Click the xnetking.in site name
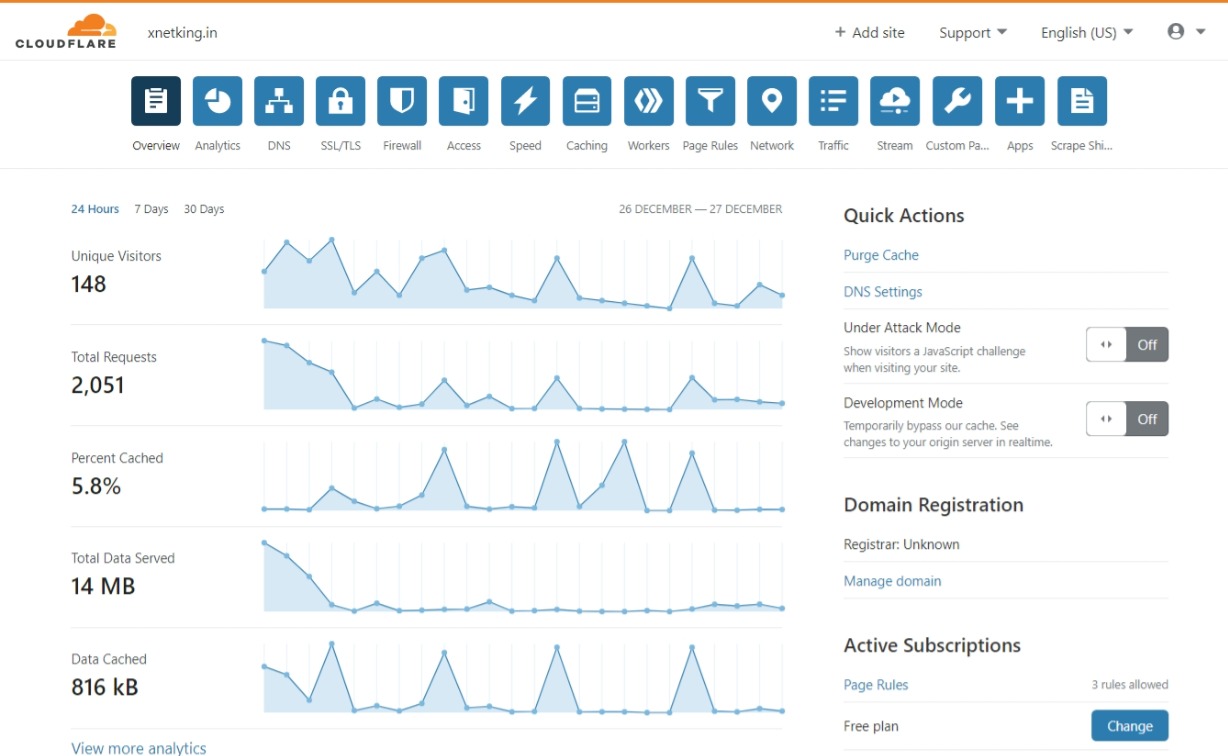The height and width of the screenshot is (756, 1228). coord(182,32)
